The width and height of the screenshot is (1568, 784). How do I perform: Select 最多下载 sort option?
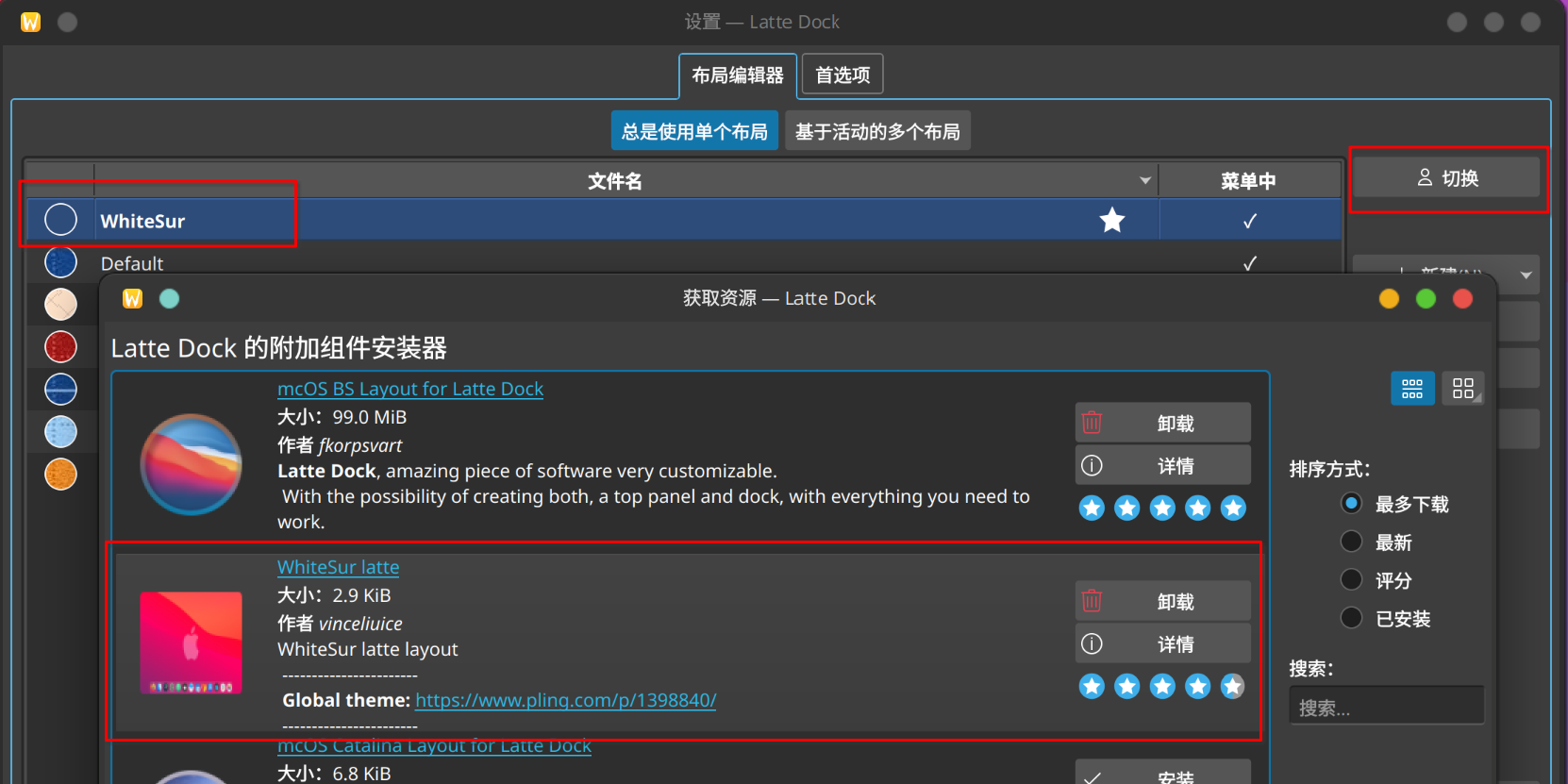(1394, 504)
